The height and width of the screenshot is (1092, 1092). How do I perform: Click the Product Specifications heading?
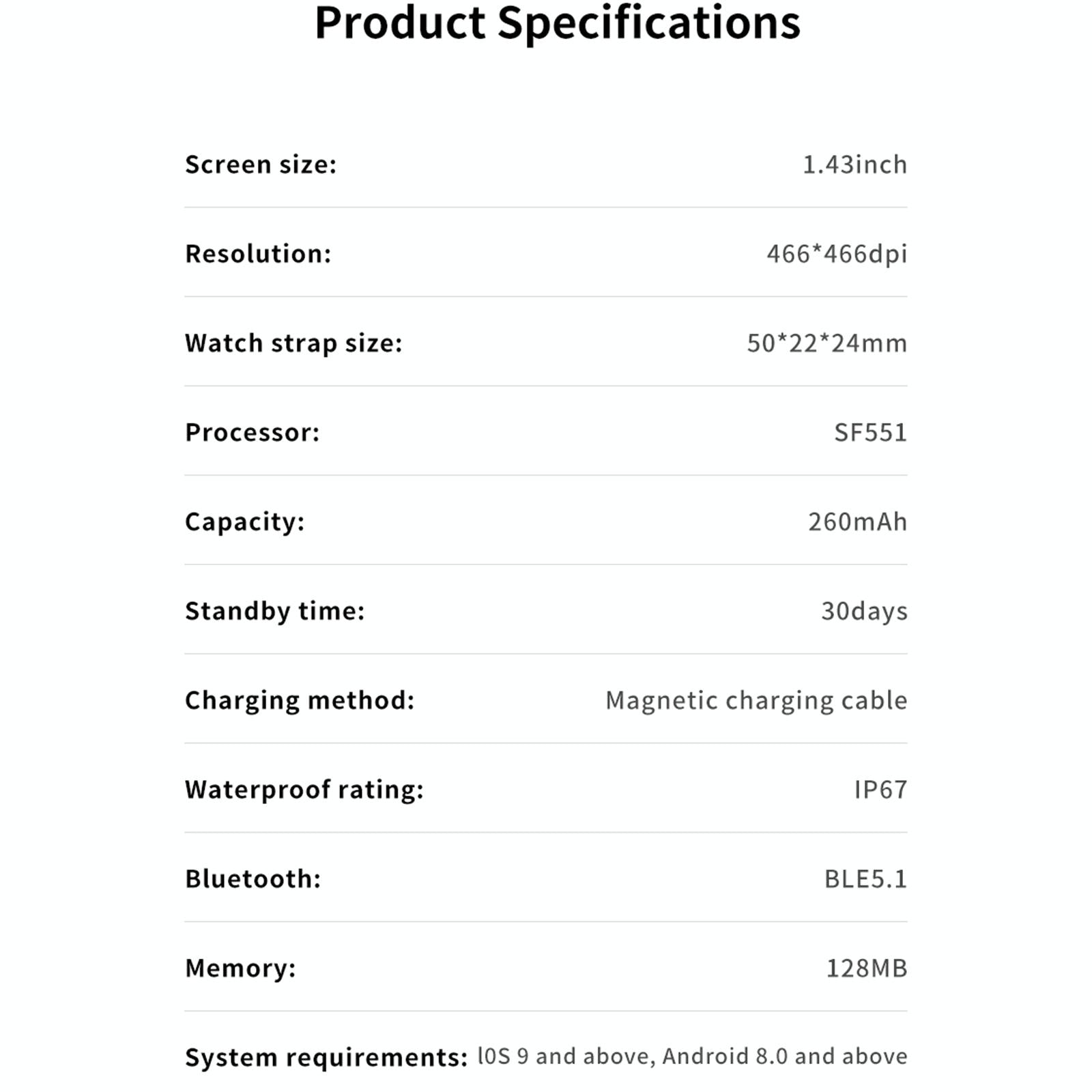coord(557,23)
